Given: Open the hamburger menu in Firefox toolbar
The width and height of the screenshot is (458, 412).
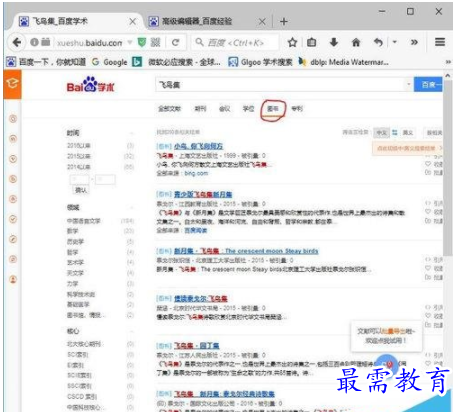Looking at the screenshot, I should click(x=440, y=42).
